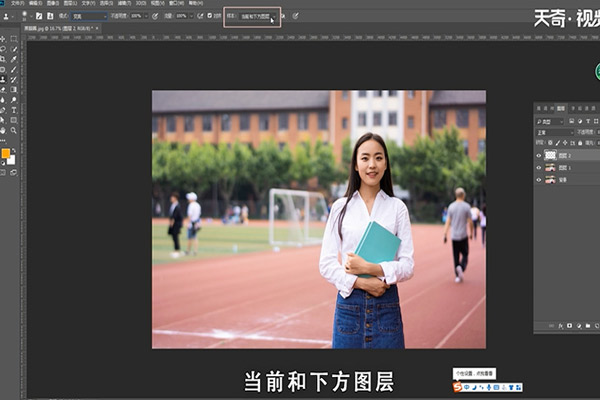
Task: Select the Eyedropper tool
Action: click(x=14, y=59)
